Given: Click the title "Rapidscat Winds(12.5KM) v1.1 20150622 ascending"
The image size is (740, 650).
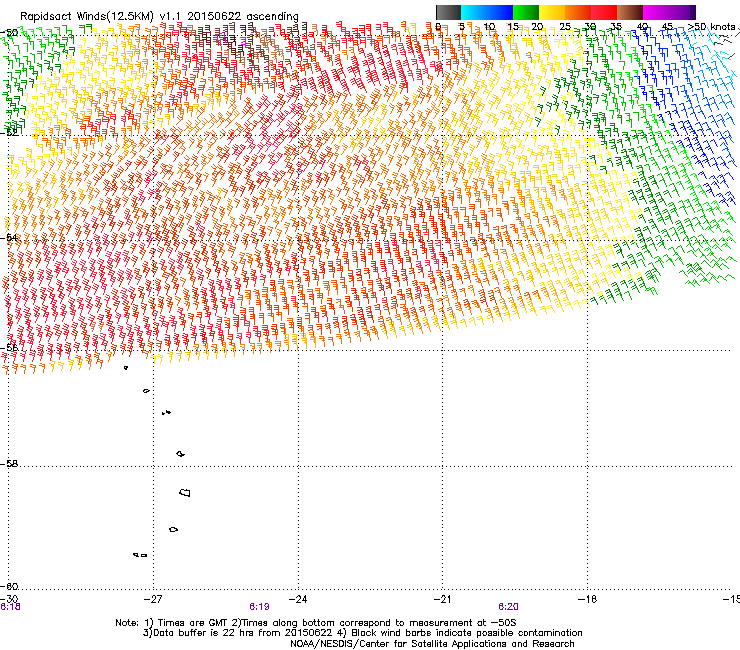Looking at the screenshot, I should [159, 16].
